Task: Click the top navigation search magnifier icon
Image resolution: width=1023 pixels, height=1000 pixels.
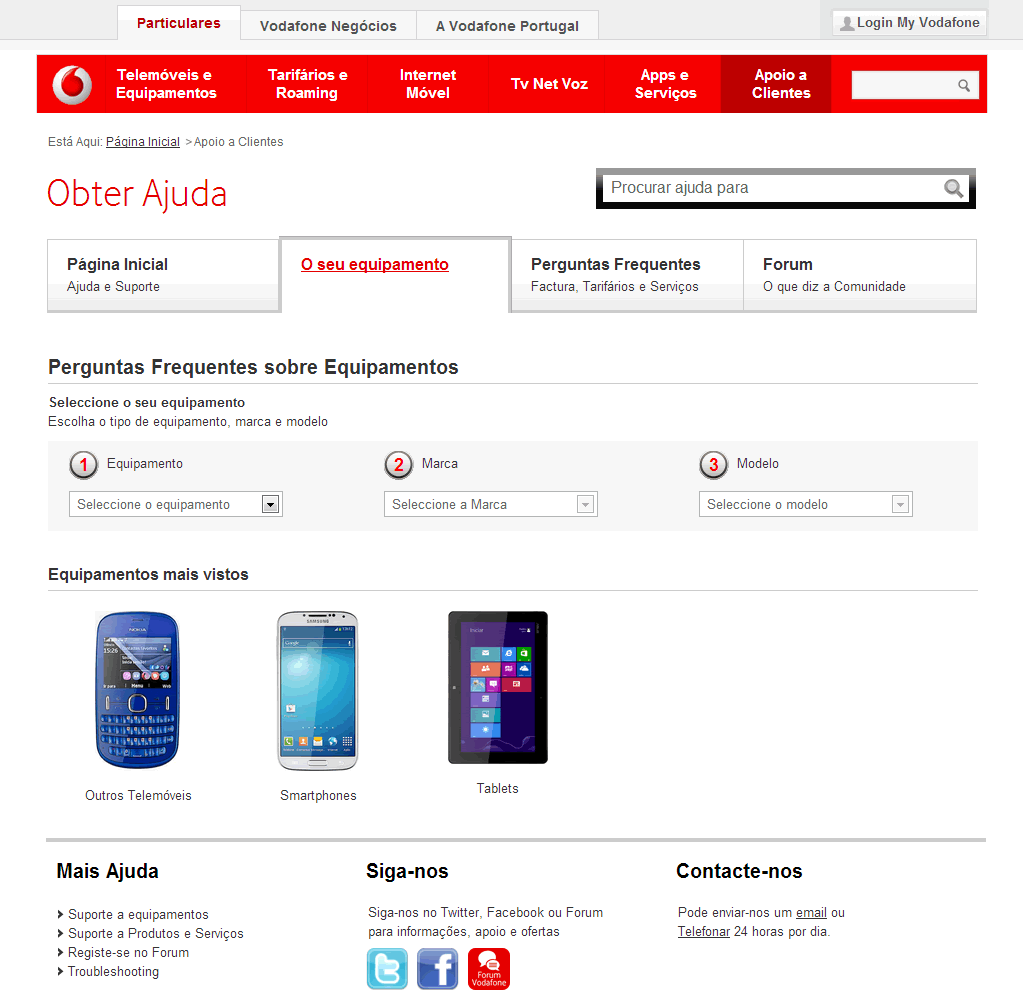Action: (964, 85)
